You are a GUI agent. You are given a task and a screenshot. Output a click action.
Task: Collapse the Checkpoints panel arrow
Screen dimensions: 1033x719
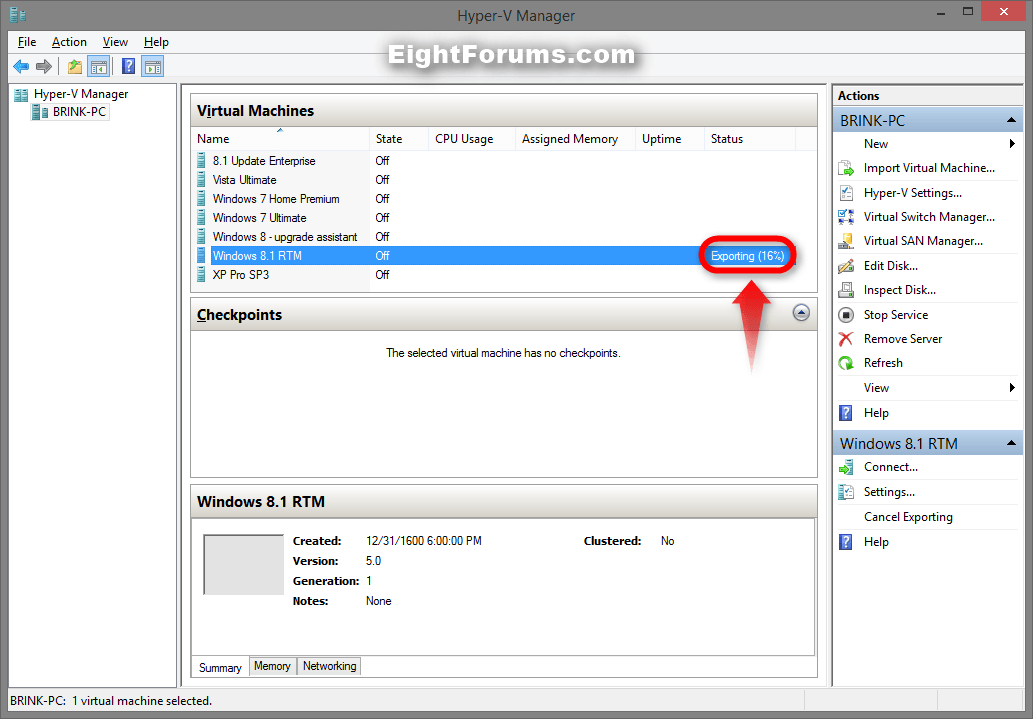click(801, 313)
